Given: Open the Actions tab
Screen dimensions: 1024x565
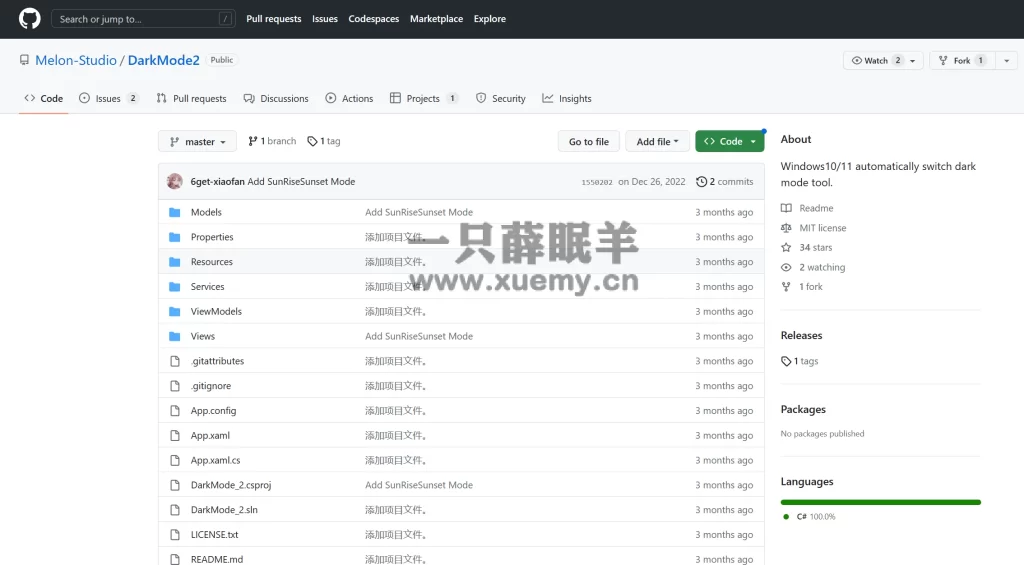Looking at the screenshot, I should pyautogui.click(x=349, y=99).
